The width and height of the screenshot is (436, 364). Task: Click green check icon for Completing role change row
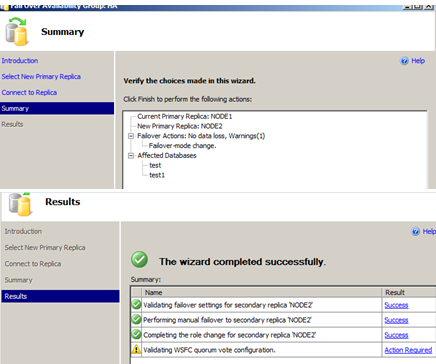coord(136,335)
